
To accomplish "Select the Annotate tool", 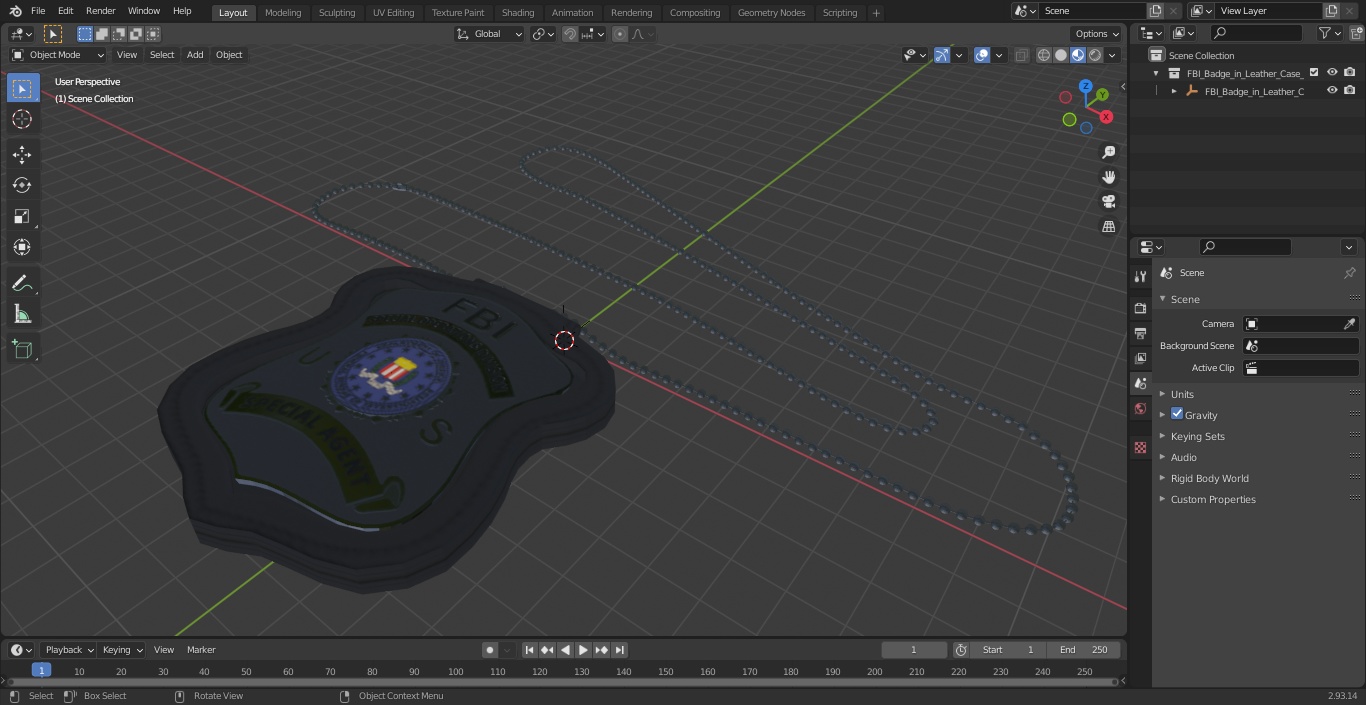I will [22, 284].
